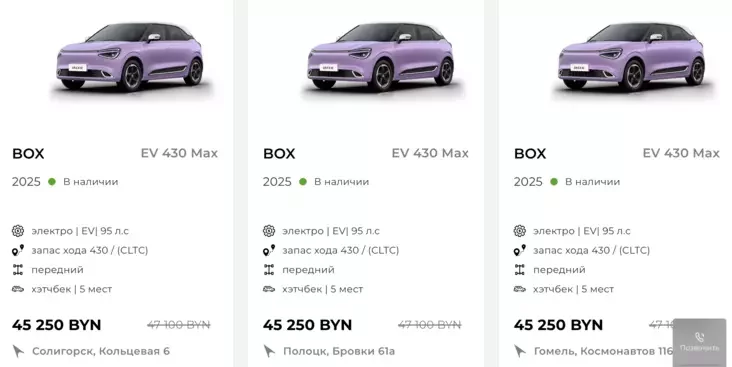Click the location arrow icon beside Гомель address
The height and width of the screenshot is (367, 732).
click(x=520, y=351)
